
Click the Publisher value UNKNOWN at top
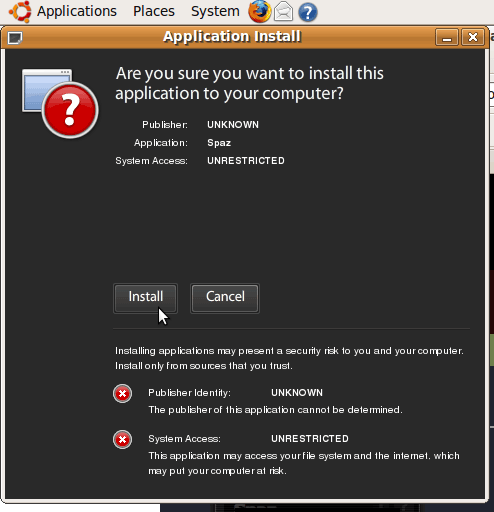(x=233, y=125)
